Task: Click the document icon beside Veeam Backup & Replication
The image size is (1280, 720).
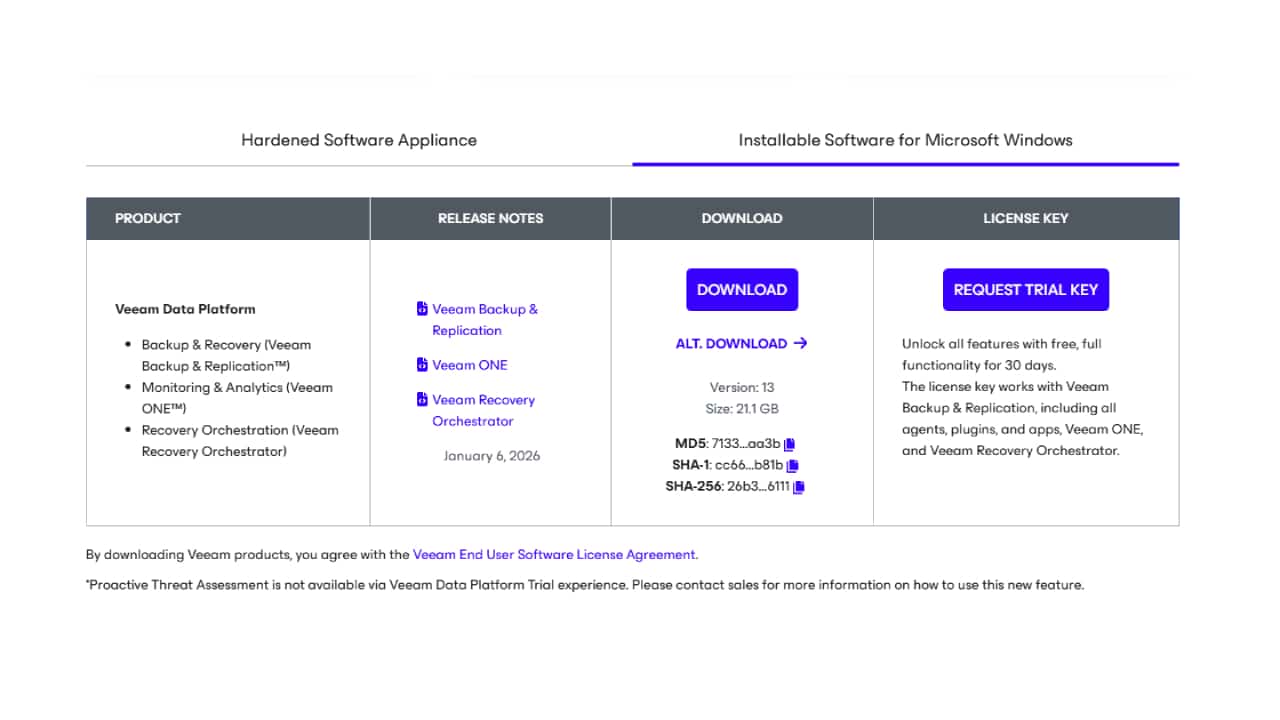Action: [x=421, y=309]
